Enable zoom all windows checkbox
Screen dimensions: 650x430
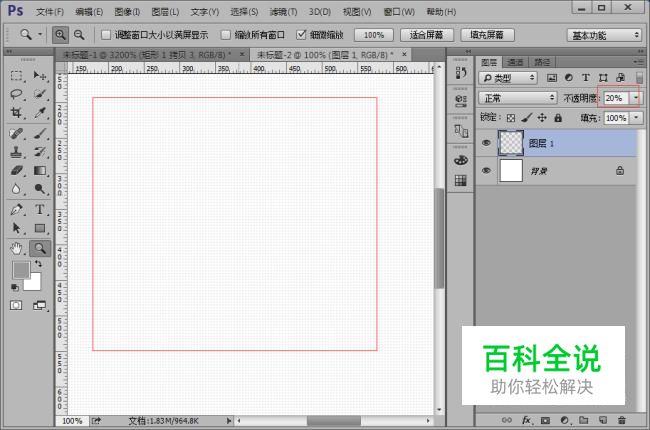226,35
